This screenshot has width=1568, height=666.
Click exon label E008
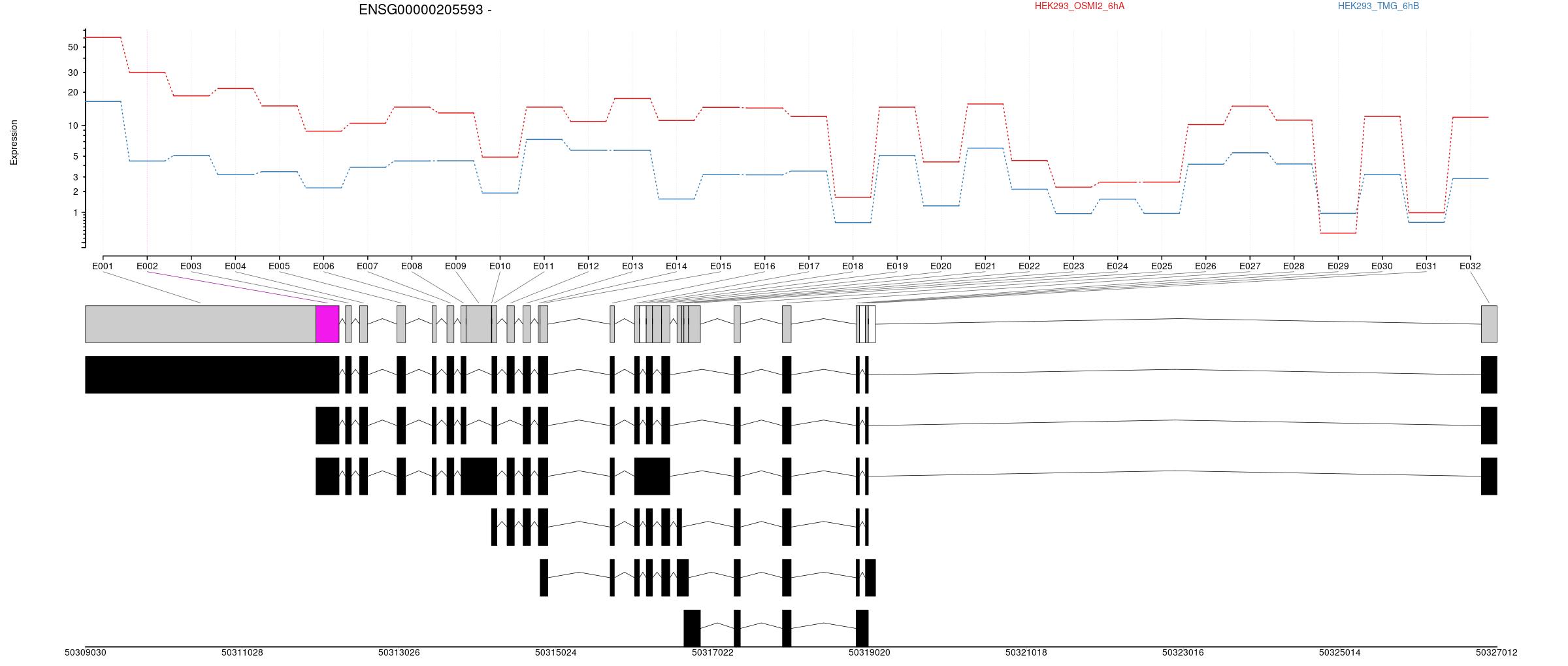click(x=412, y=266)
